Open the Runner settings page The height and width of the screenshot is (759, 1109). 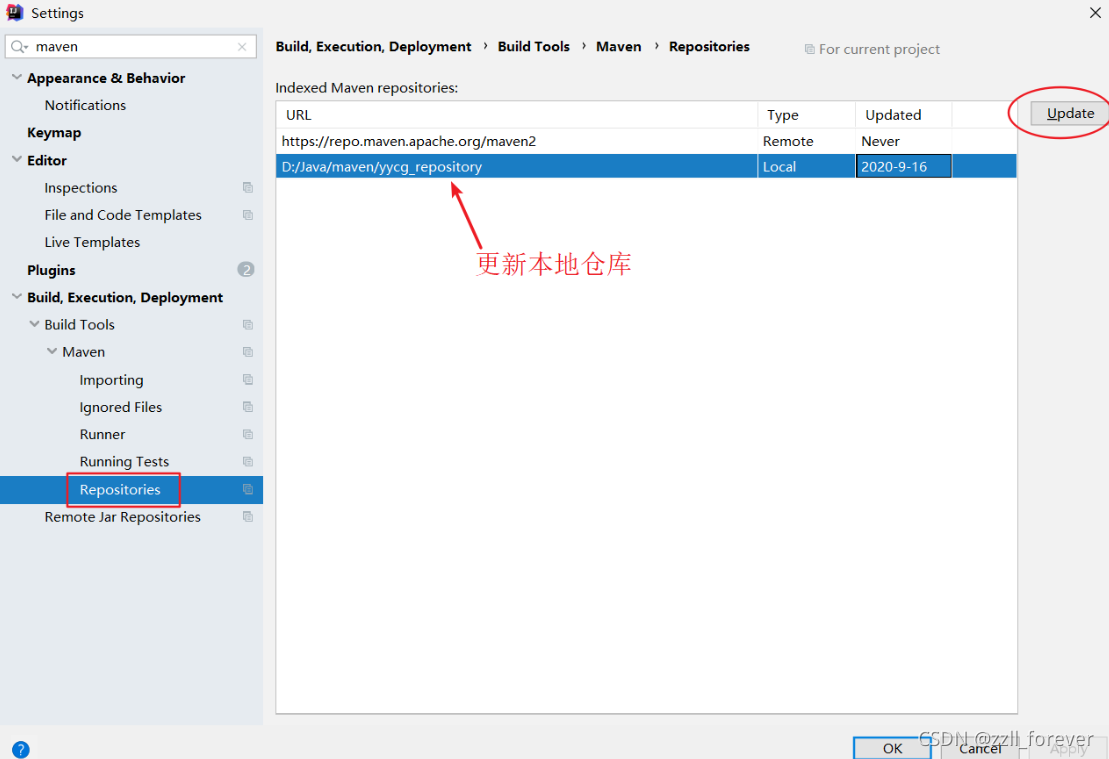pos(102,435)
